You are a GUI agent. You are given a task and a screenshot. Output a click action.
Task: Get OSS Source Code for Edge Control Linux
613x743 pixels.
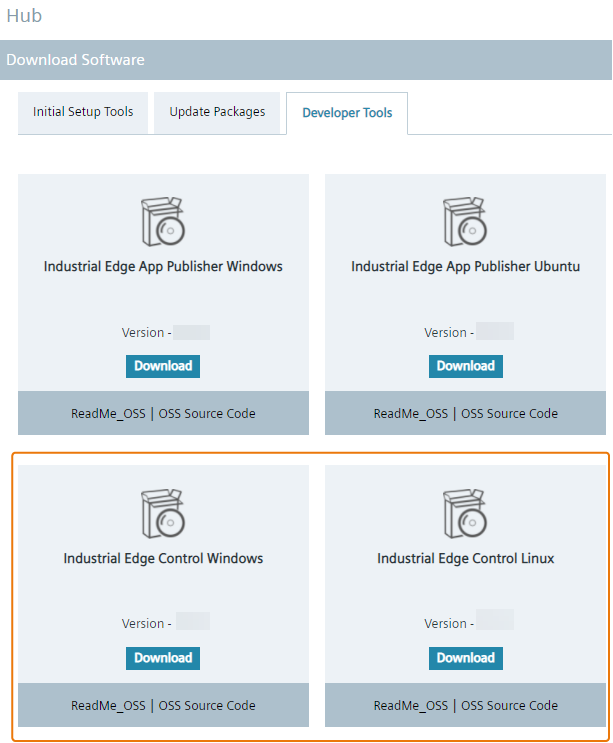pos(509,705)
